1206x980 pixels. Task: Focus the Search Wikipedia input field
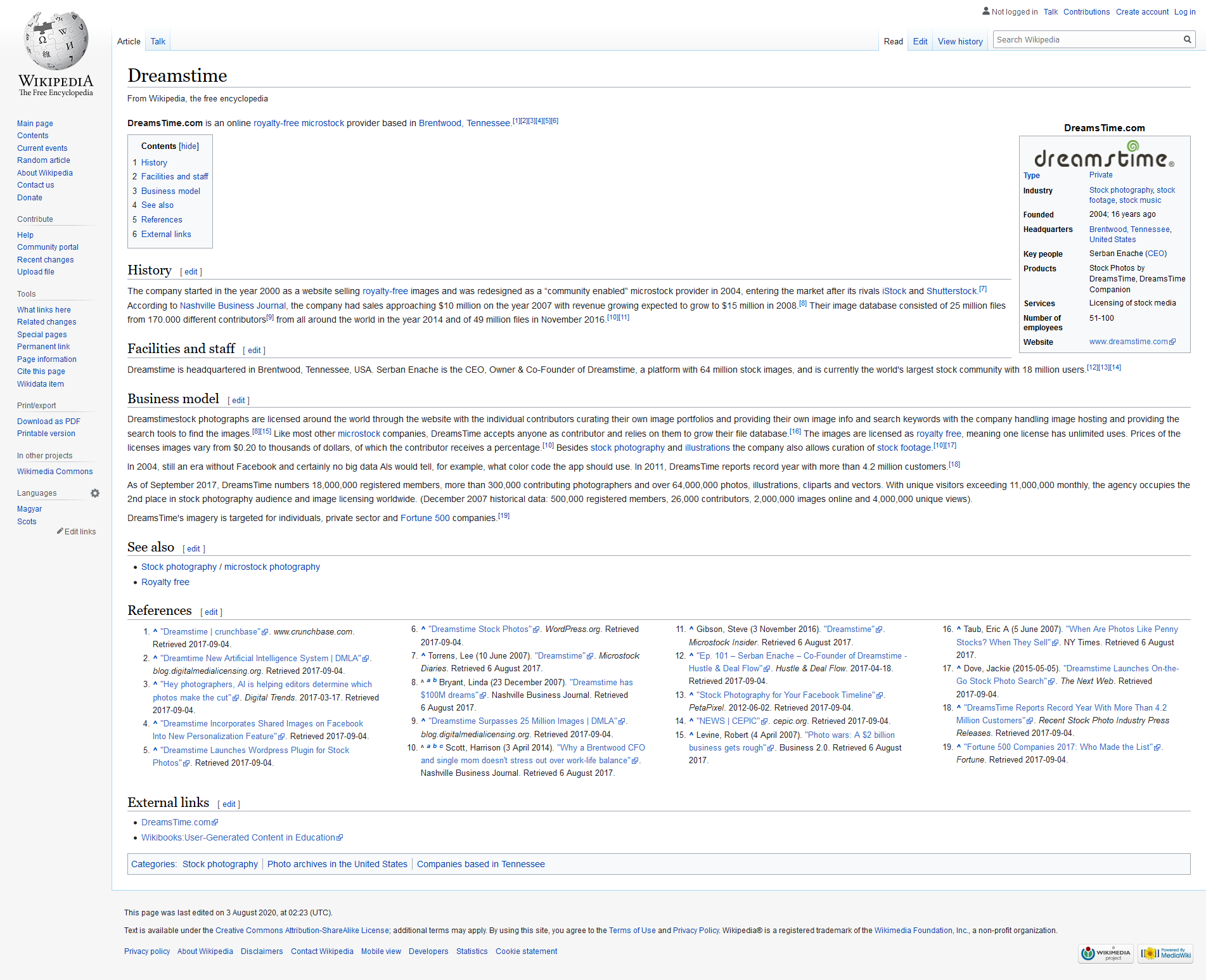1087,39
